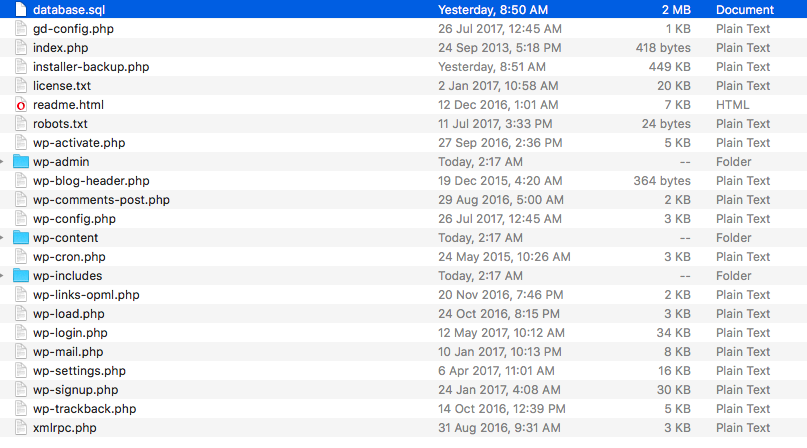Click the wp-includes folder icon

point(21,275)
